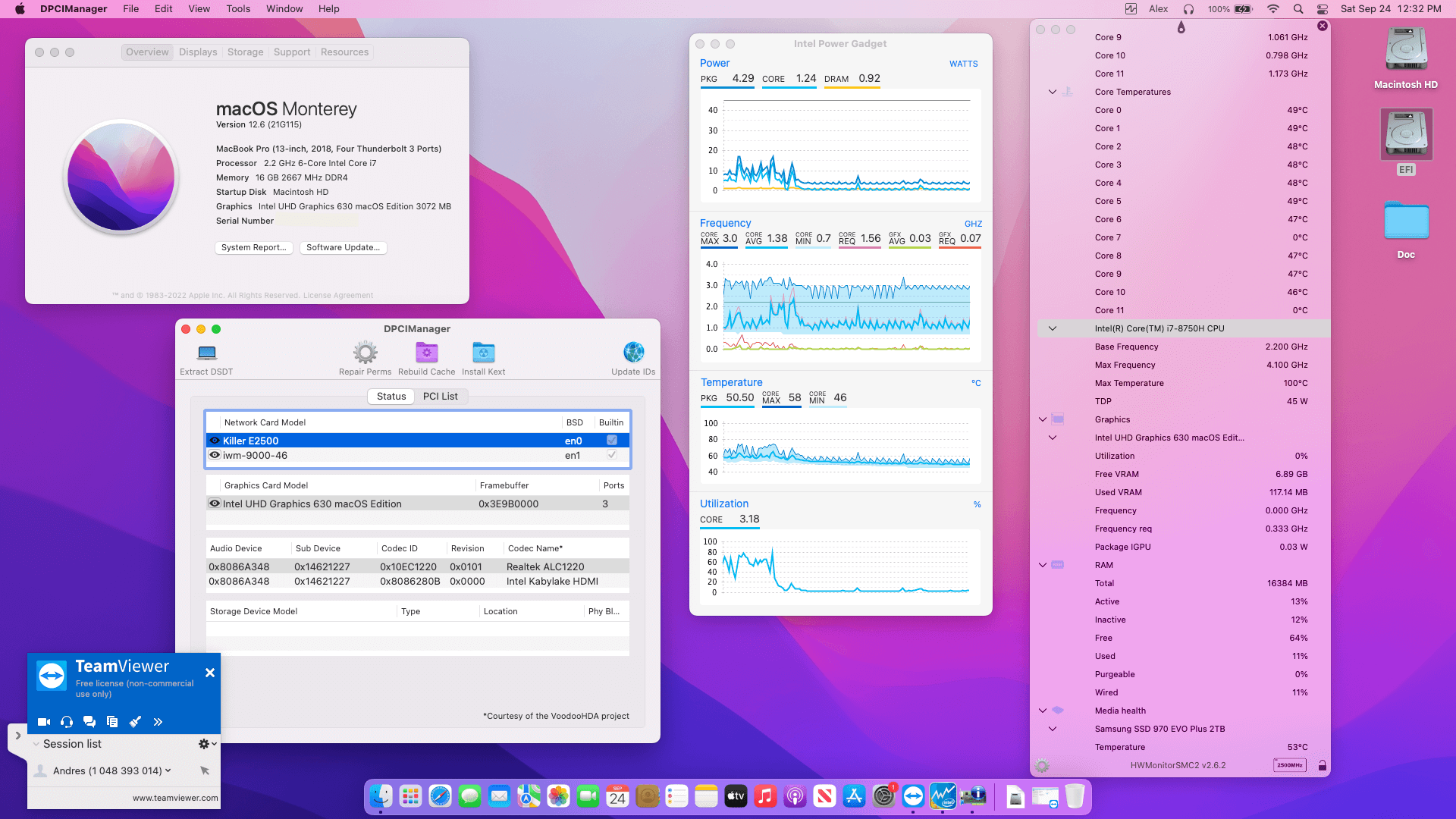Click the Install Kext icon
Viewport: 1456px width, 819px height.
483,353
